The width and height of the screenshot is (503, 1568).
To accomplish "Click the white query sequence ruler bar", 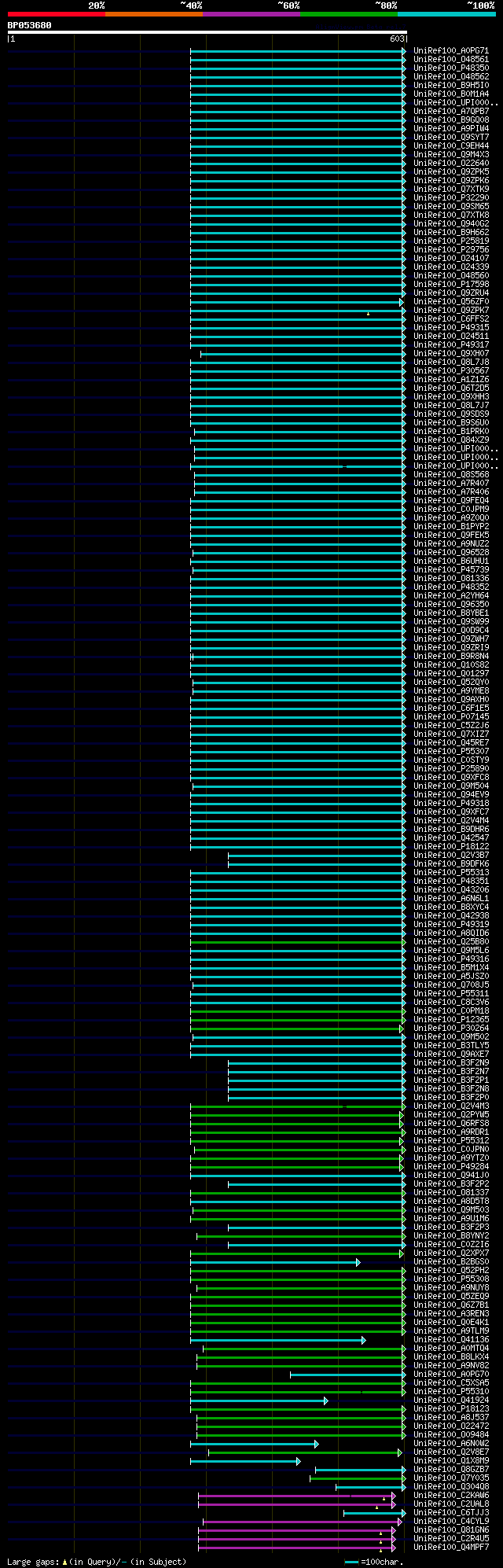I will point(207,32).
